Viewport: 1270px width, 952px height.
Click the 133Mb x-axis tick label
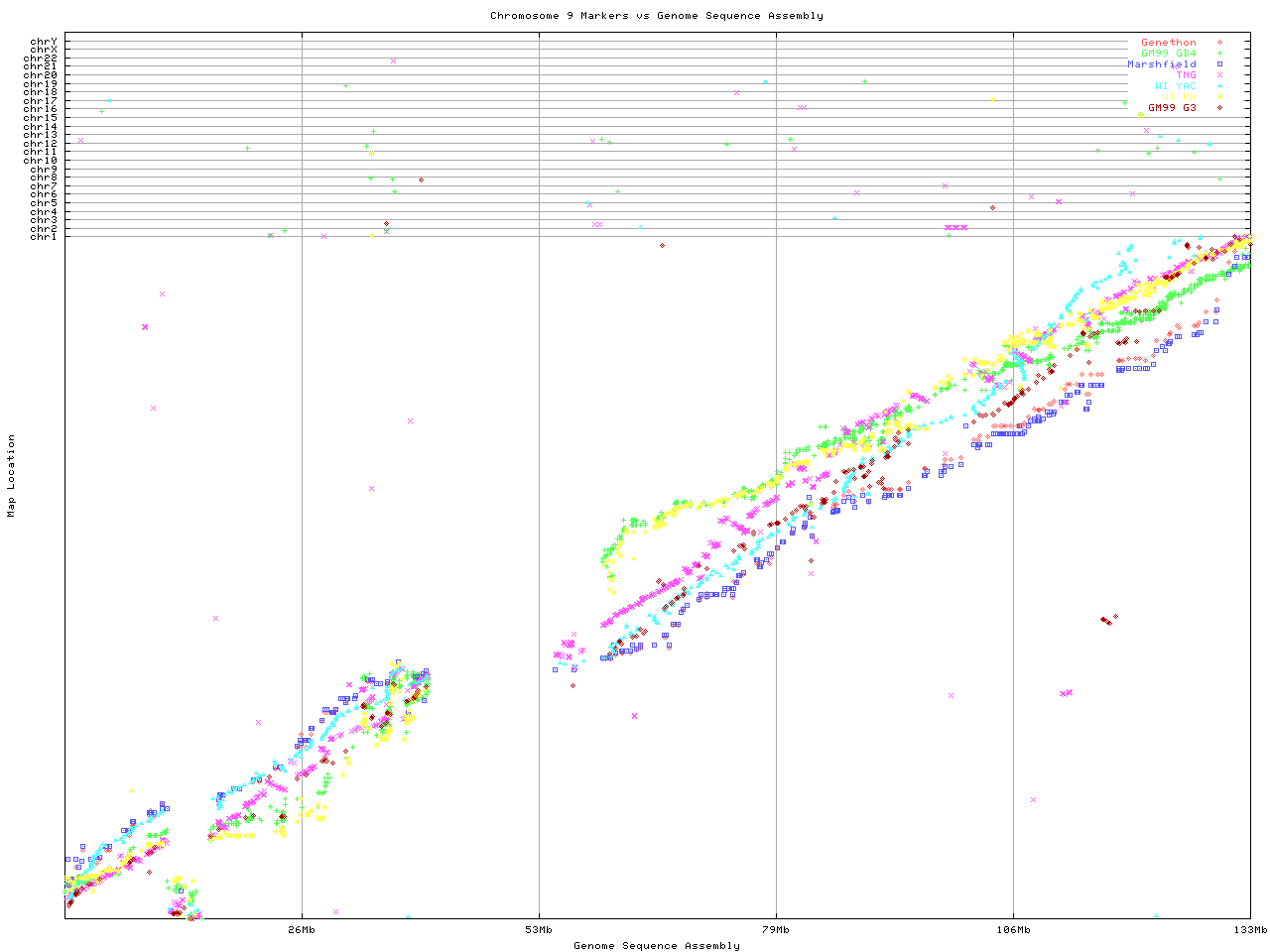[1249, 930]
